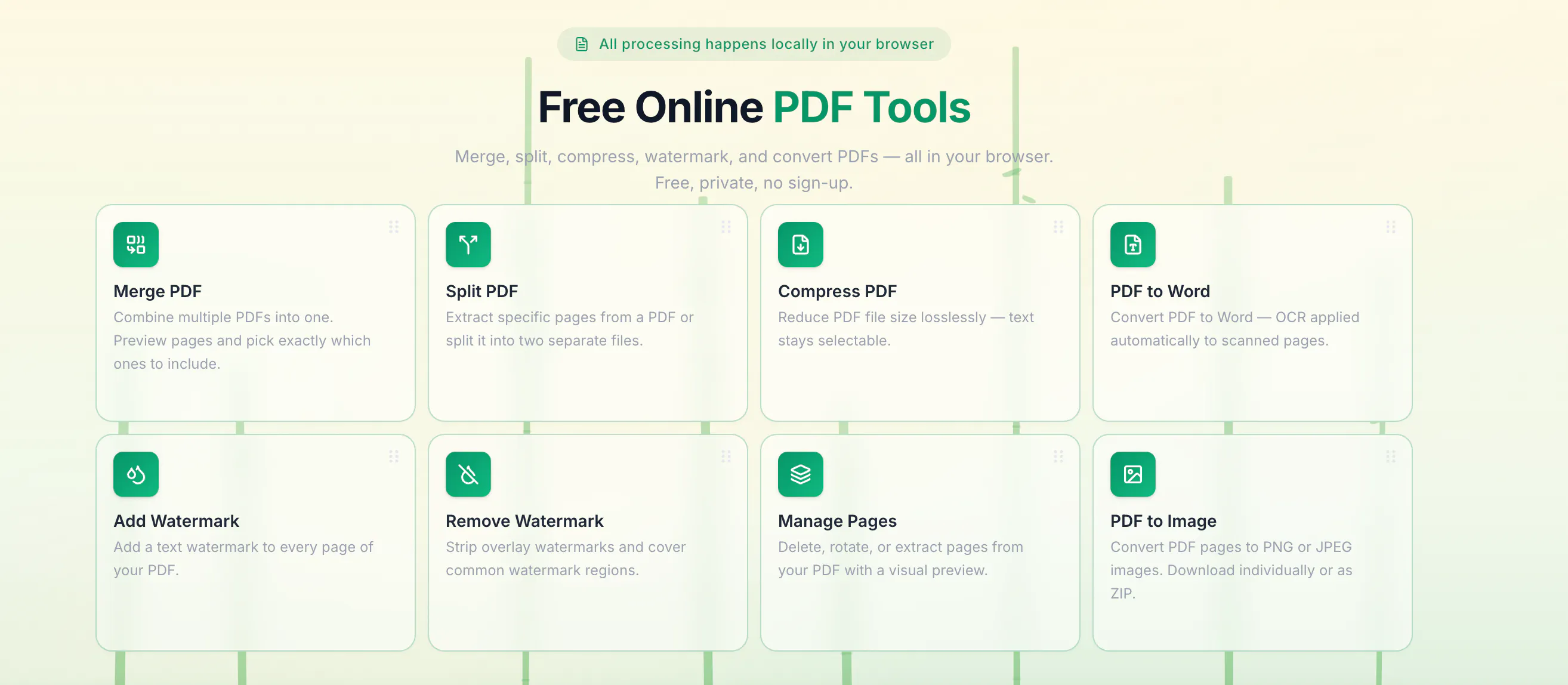This screenshot has height=685, width=1568.
Task: Select the Merge PDF title
Action: point(158,292)
